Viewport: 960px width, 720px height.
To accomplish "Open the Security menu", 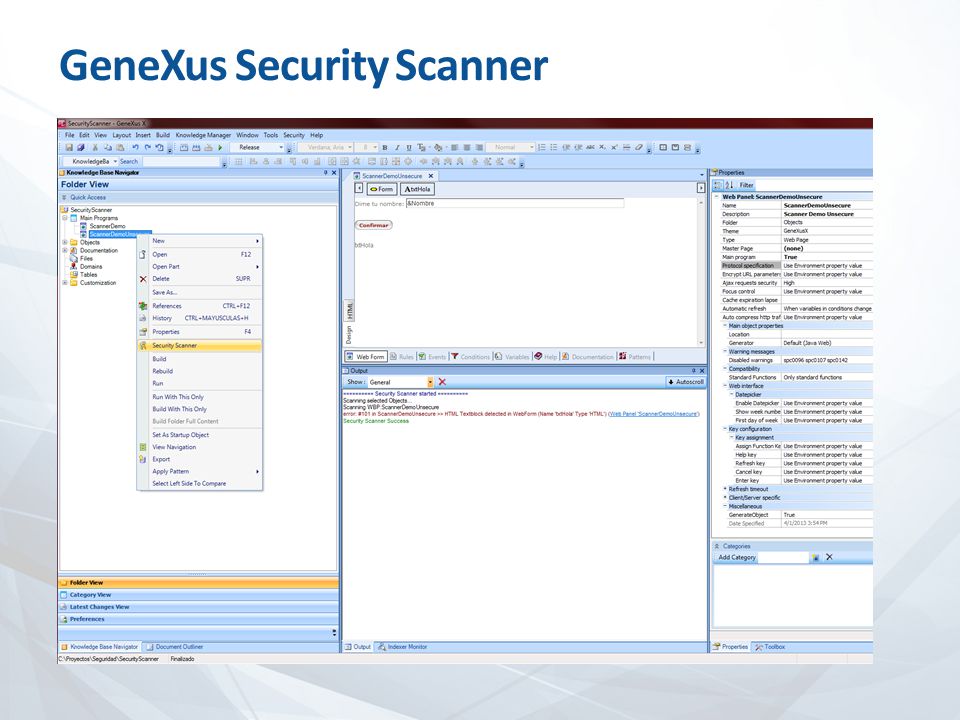I will 294,135.
